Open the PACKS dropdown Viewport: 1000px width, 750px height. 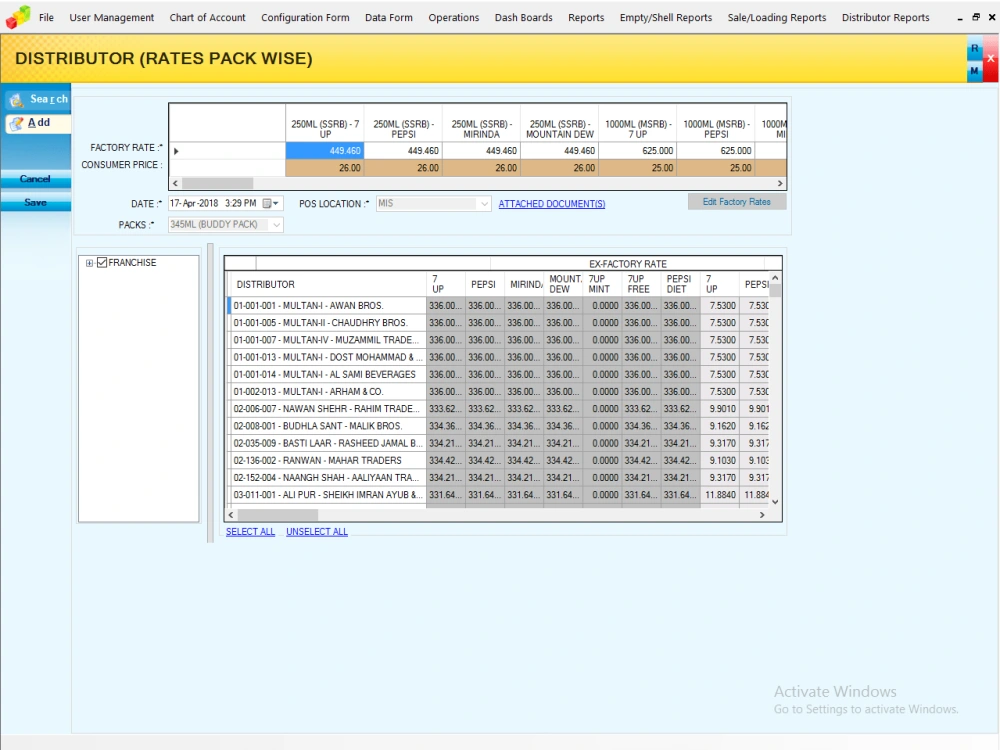tap(277, 224)
